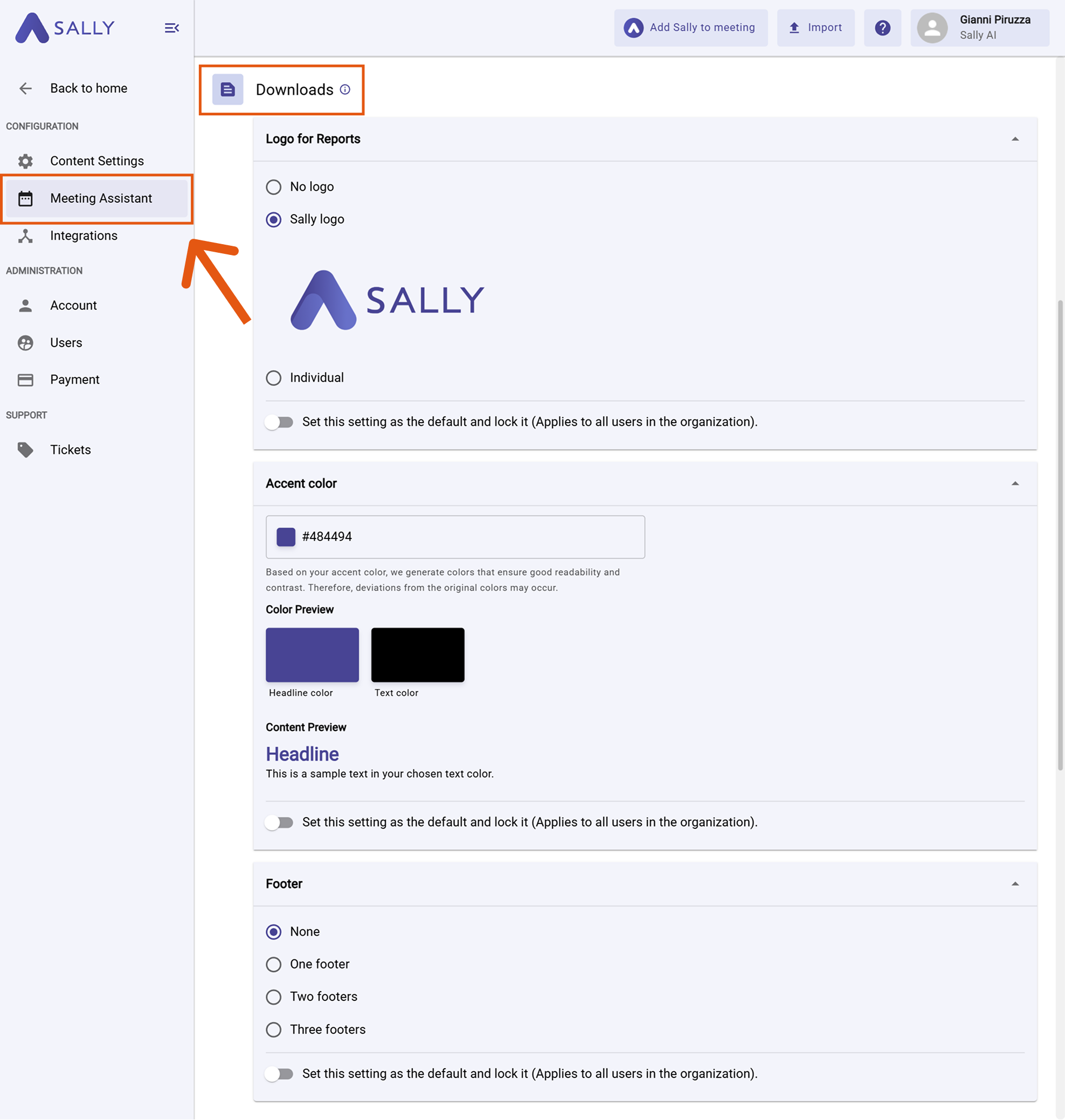The width and height of the screenshot is (1065, 1120).
Task: Click the Sally icon in Add Sally button
Action: click(x=633, y=28)
